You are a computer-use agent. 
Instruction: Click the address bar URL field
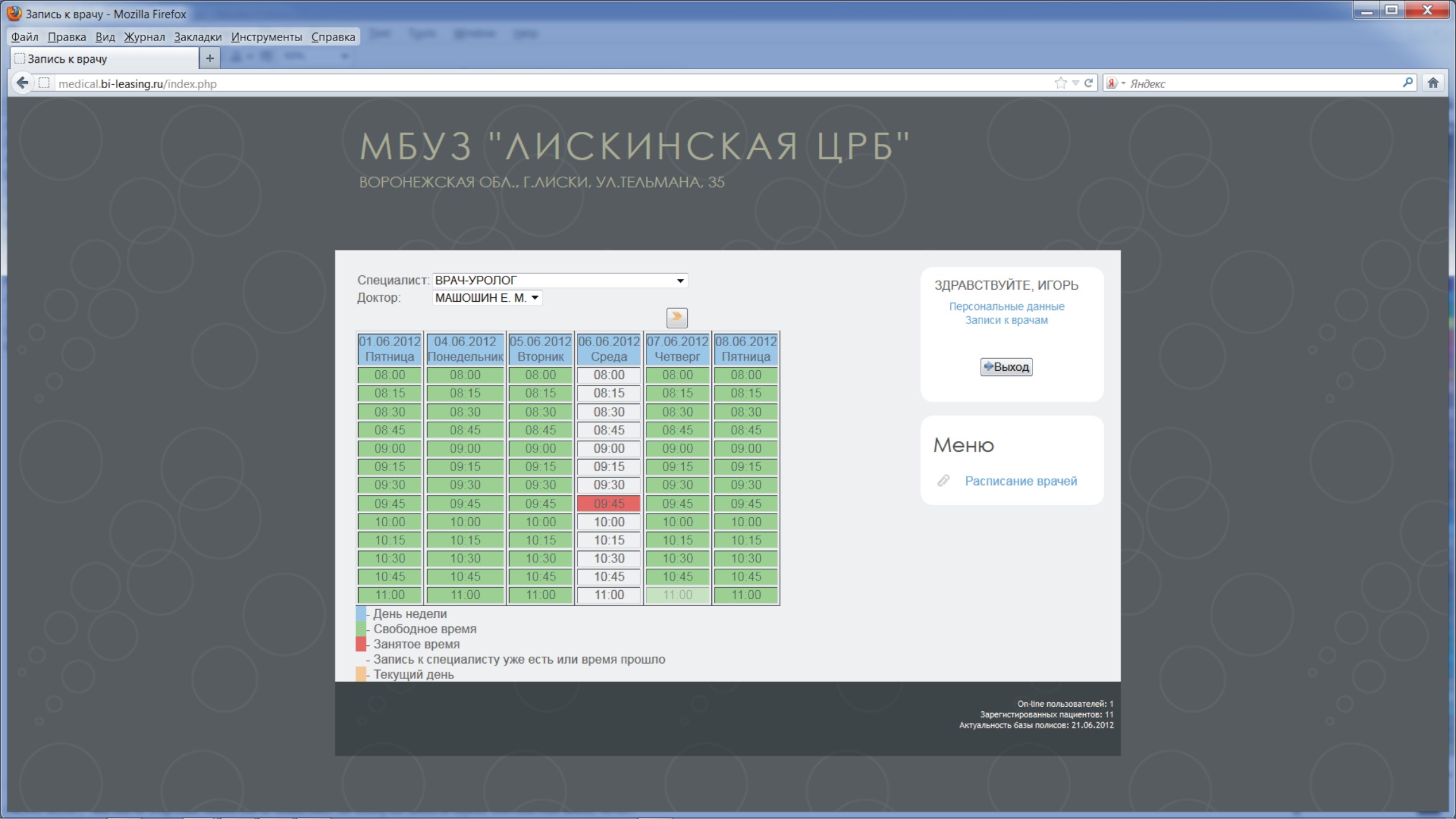coord(551,83)
